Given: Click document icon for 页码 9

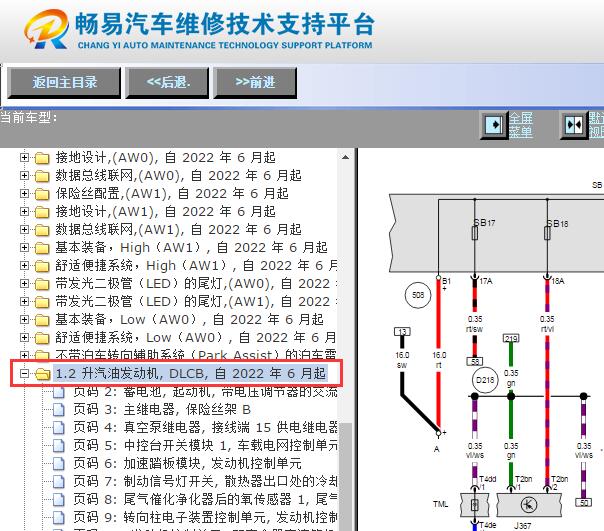Looking at the screenshot, I should (59, 518).
